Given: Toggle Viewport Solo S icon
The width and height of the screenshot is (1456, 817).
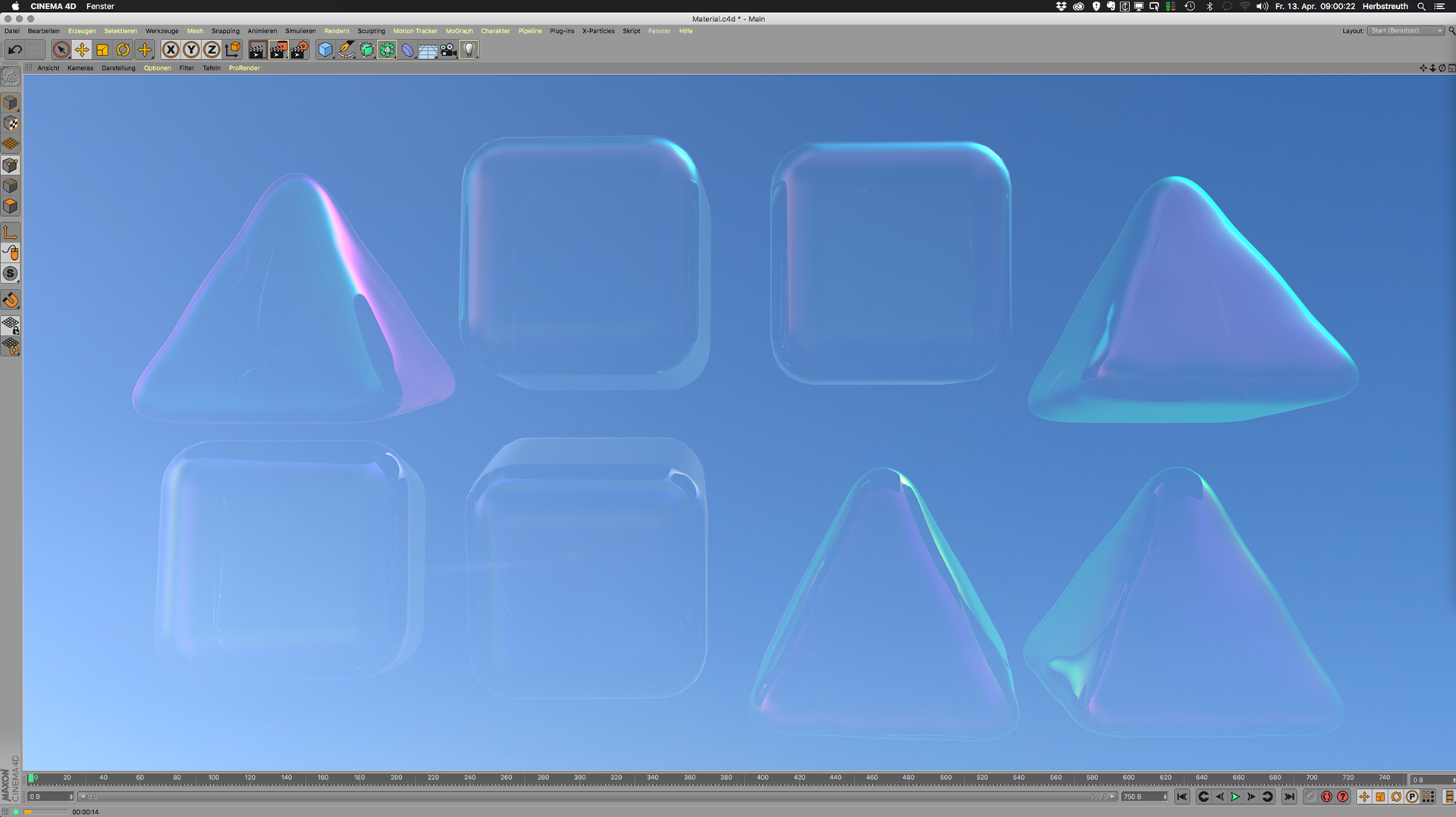Looking at the screenshot, I should [x=11, y=274].
